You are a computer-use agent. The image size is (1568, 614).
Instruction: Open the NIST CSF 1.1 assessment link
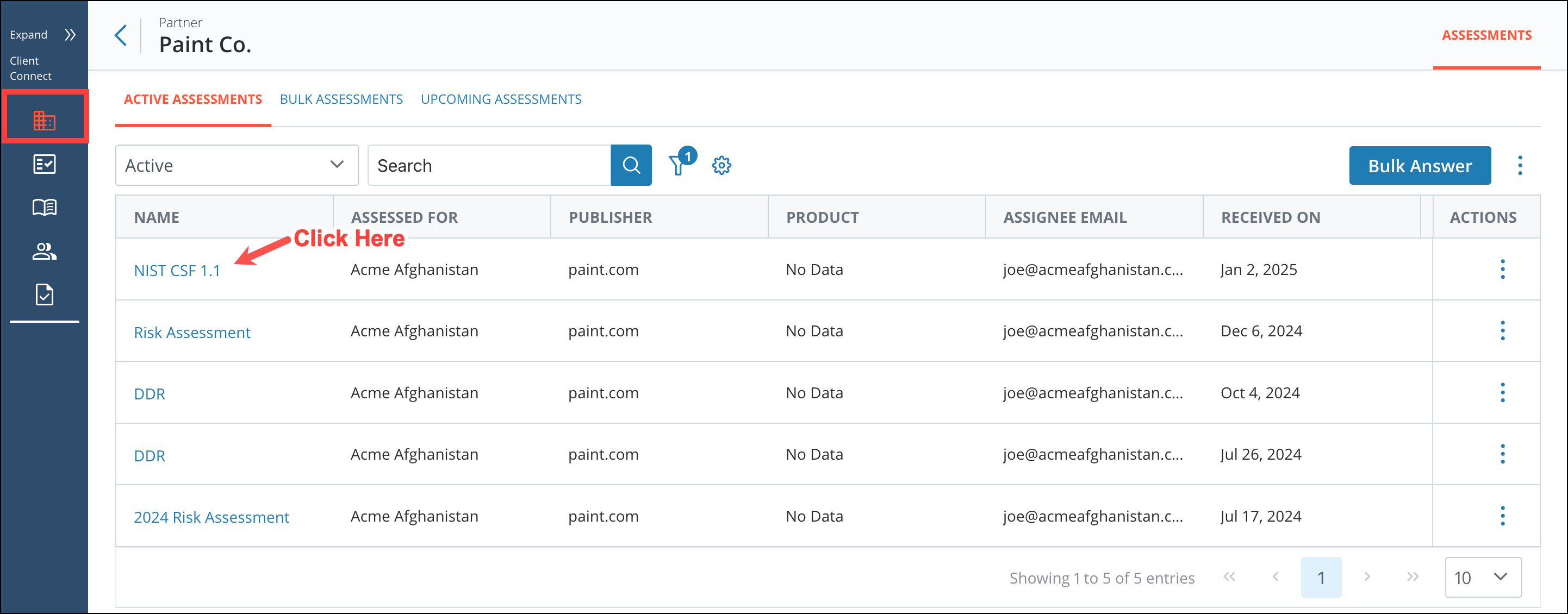tap(177, 271)
